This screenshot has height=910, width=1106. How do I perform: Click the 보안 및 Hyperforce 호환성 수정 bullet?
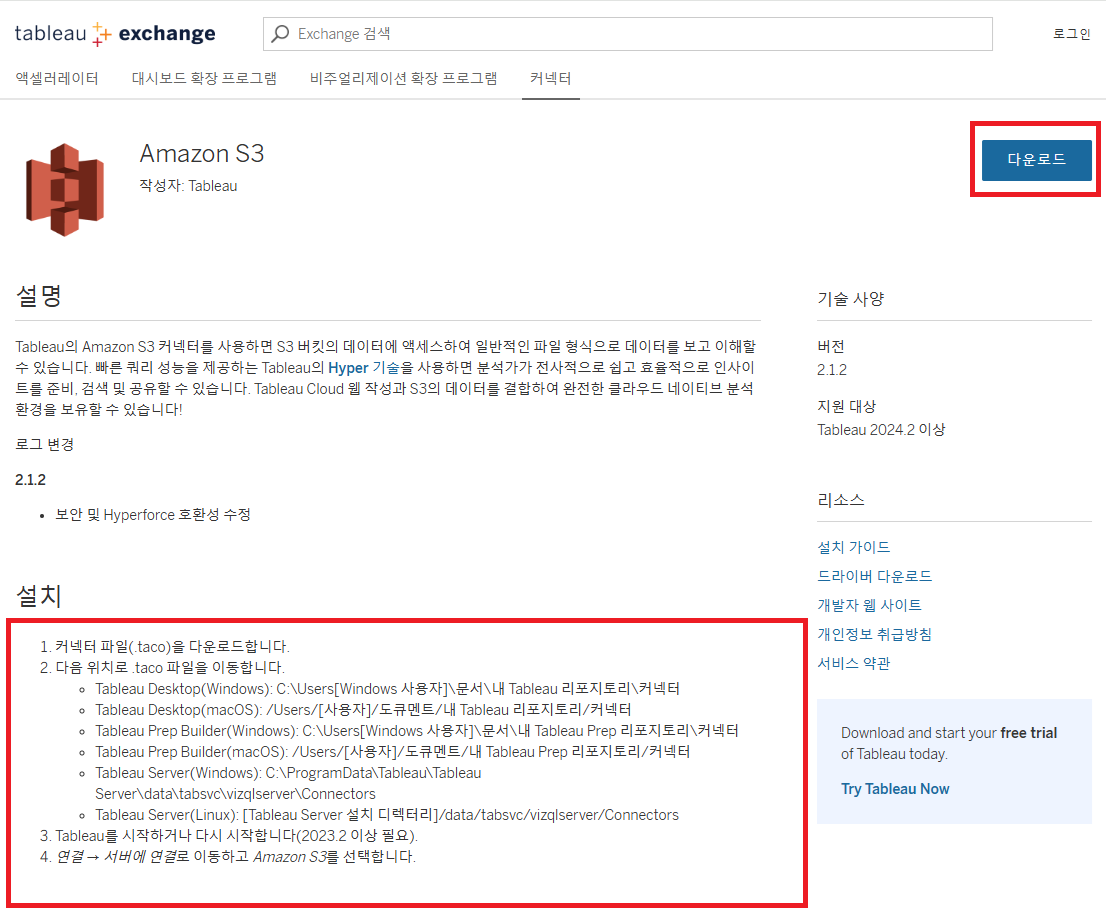point(153,515)
